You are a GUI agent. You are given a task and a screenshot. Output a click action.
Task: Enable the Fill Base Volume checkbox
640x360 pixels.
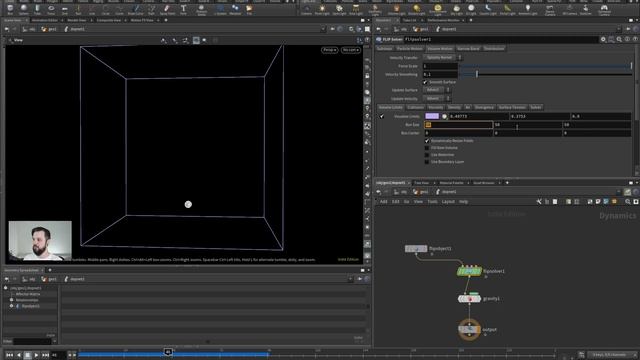pyautogui.click(x=427, y=148)
